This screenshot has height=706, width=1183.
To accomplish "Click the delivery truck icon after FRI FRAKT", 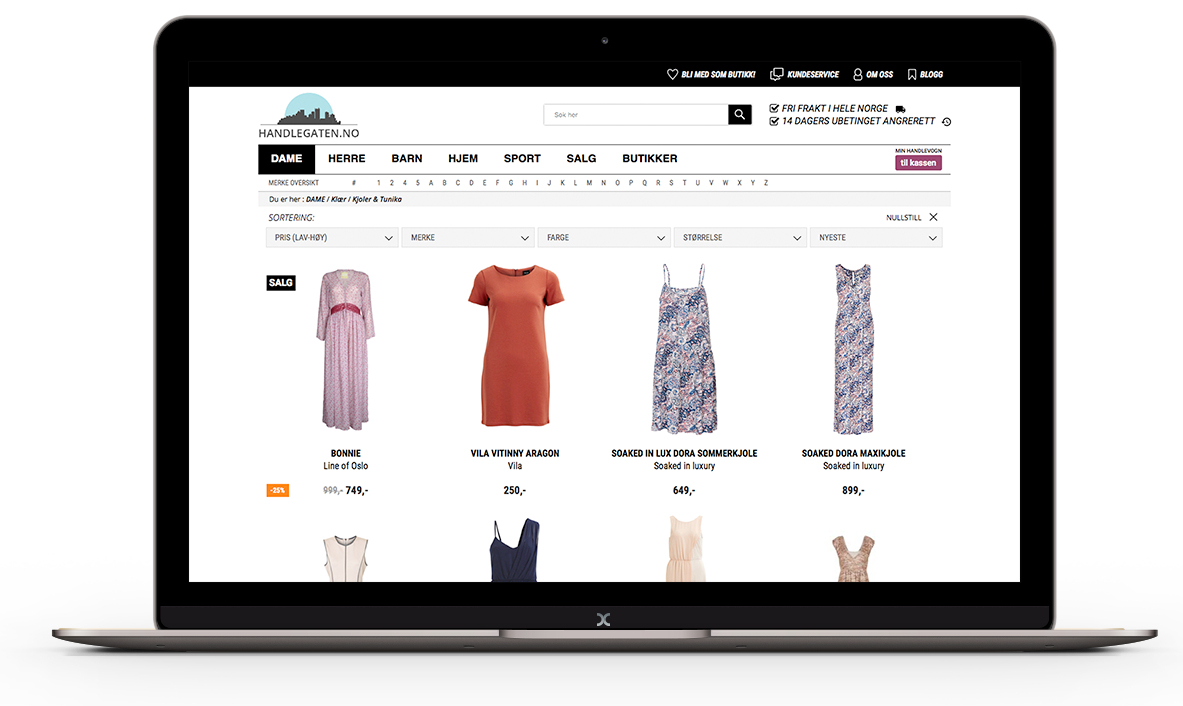I will tap(900, 109).
